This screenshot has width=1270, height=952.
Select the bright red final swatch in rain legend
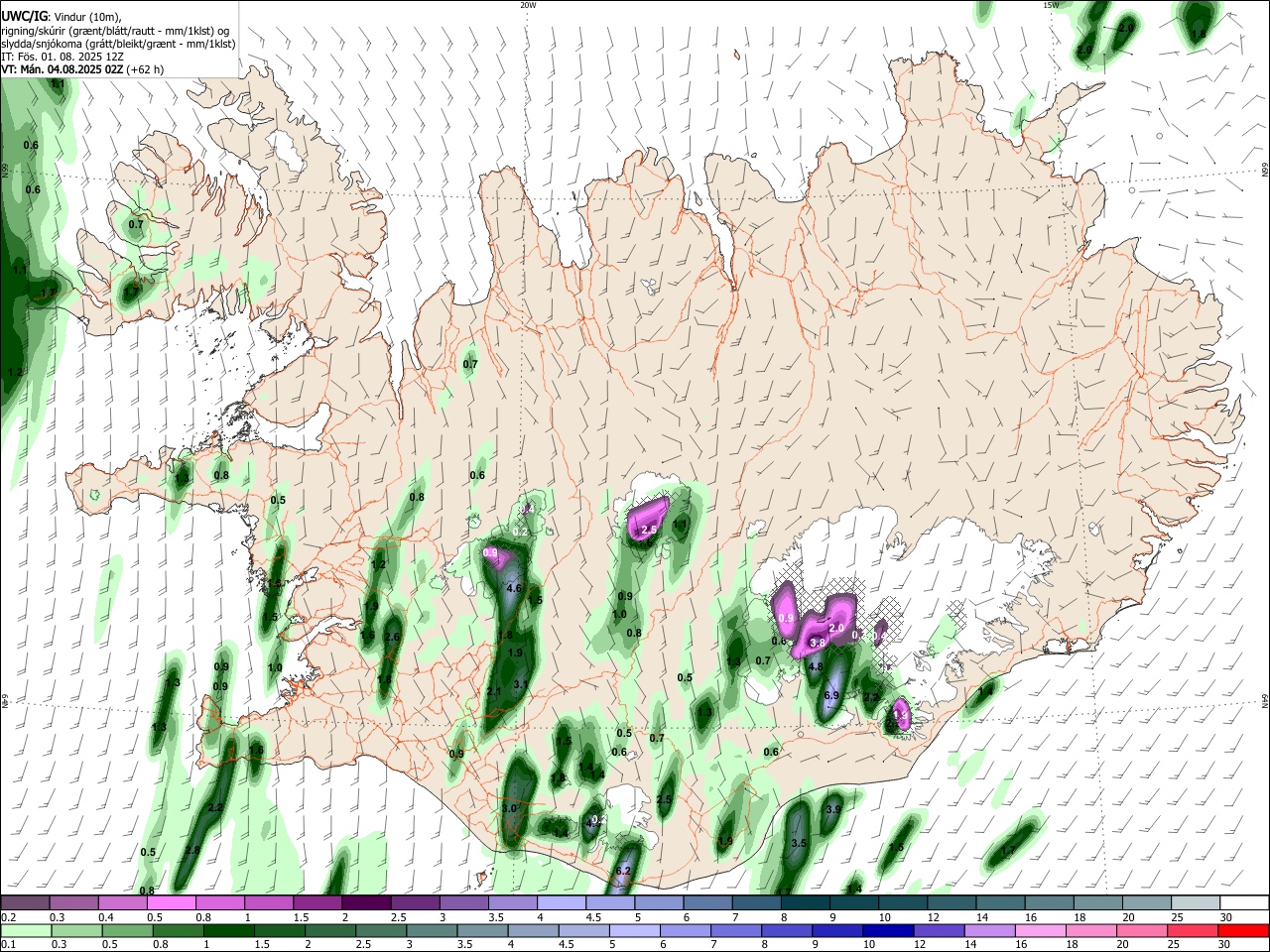1243,930
